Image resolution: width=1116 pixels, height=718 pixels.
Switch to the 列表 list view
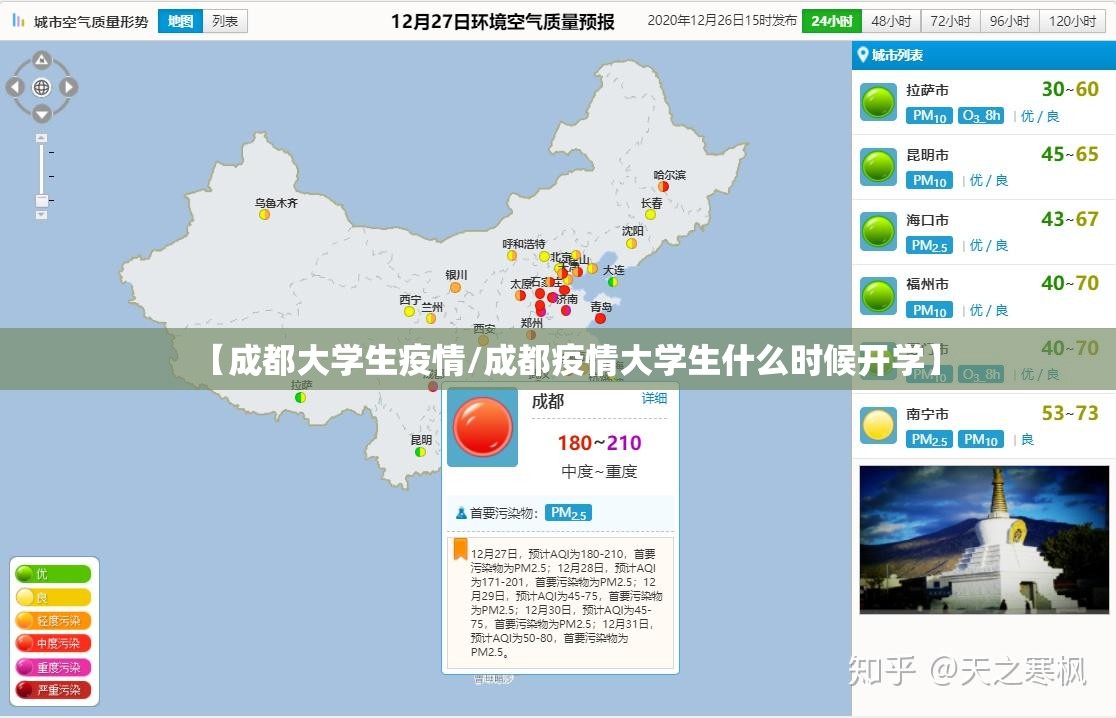[x=225, y=21]
